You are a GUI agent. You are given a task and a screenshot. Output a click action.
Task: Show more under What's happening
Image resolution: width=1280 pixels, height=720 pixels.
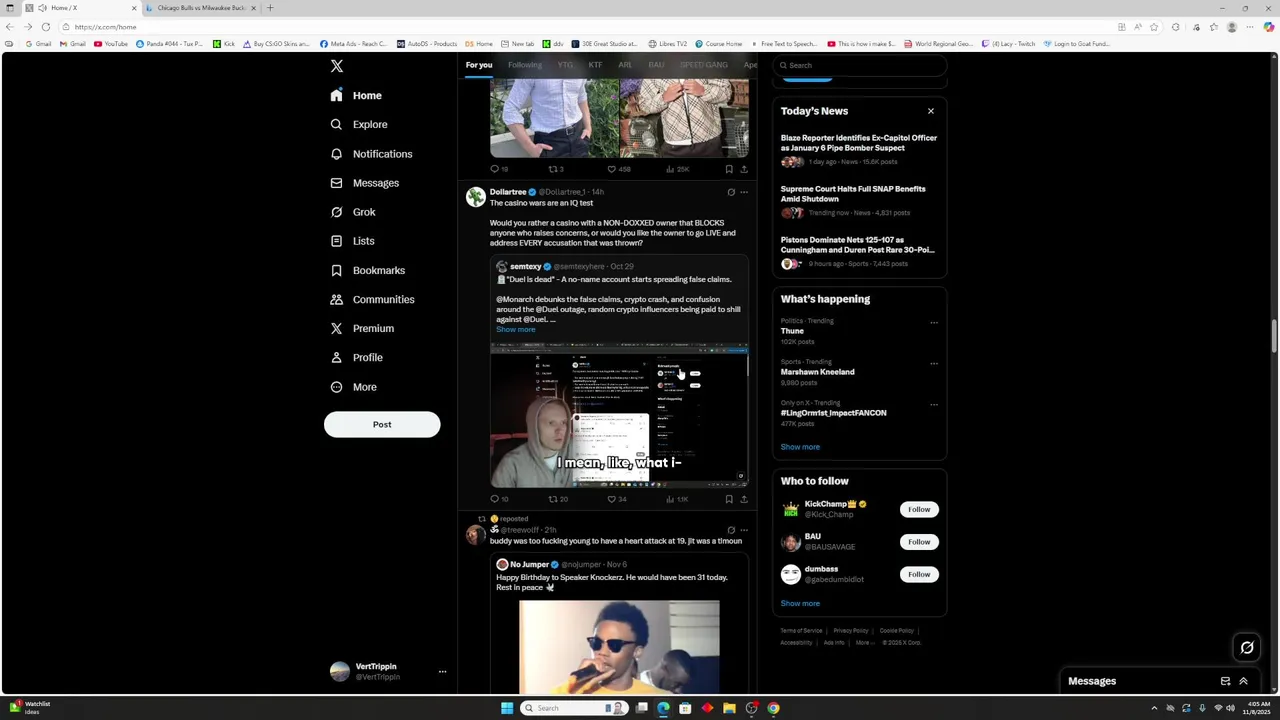coord(800,447)
